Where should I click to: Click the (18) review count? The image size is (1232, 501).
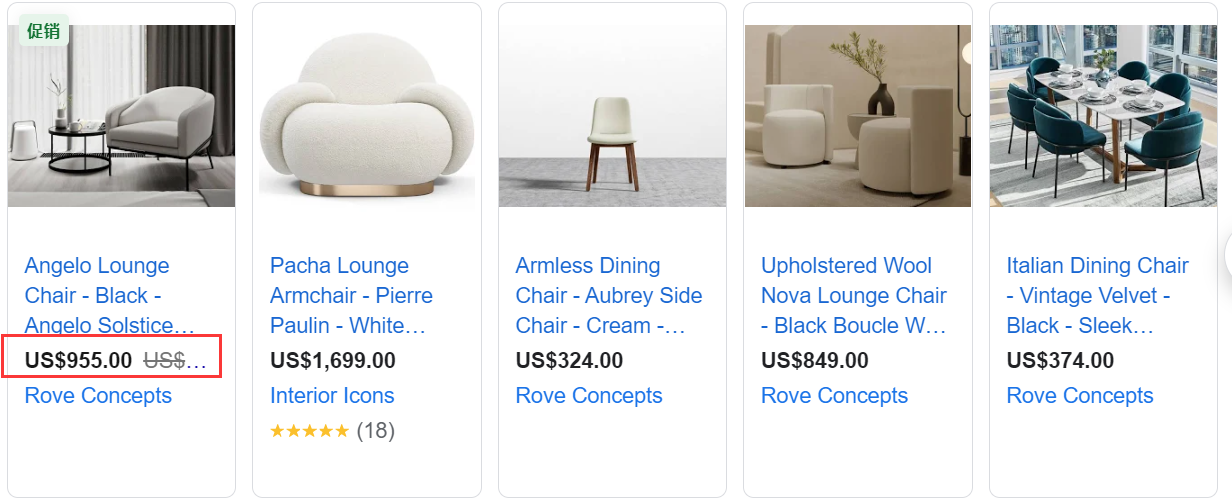(x=376, y=431)
